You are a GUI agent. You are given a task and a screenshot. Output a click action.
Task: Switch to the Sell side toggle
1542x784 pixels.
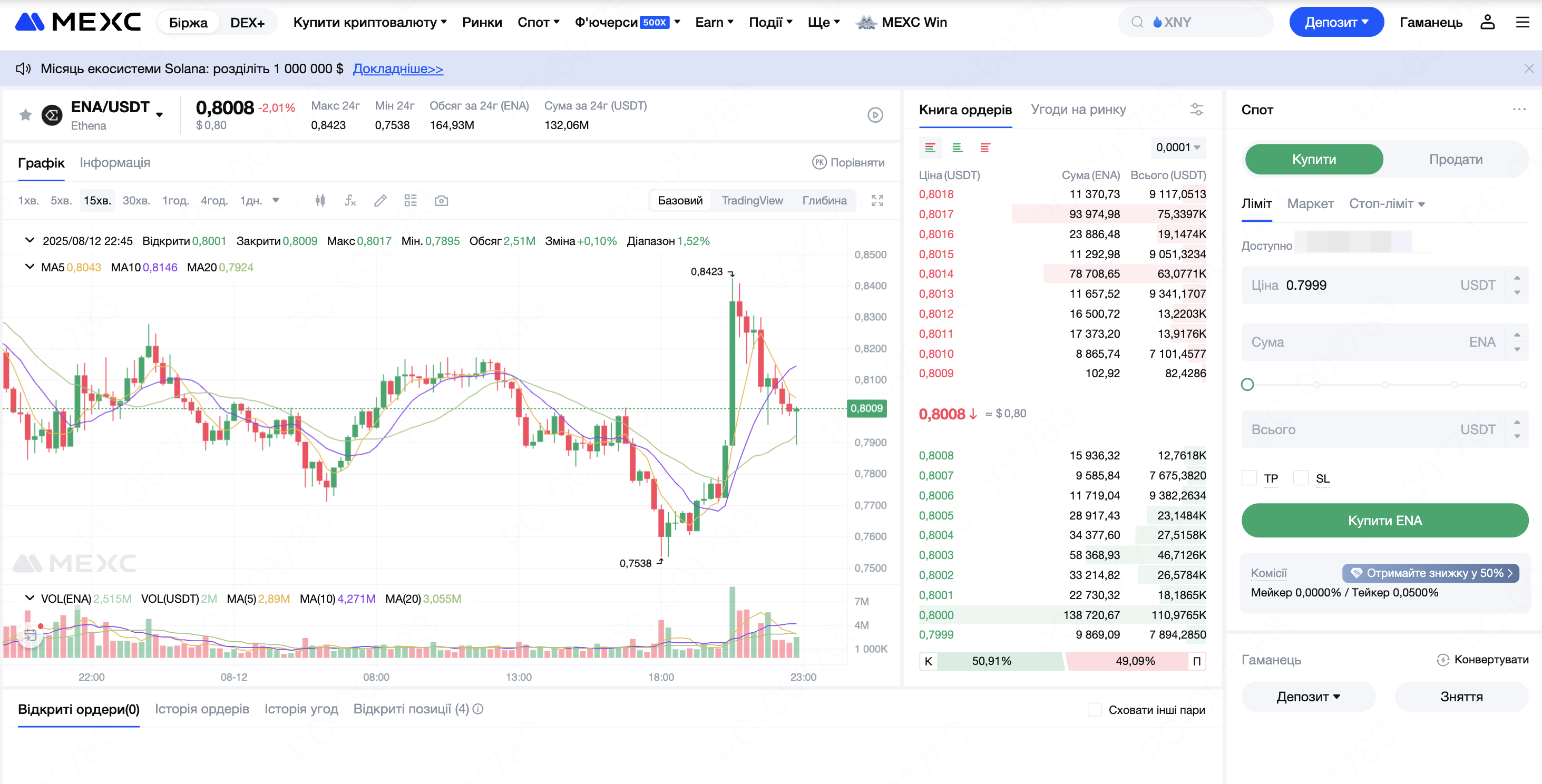[1455, 159]
